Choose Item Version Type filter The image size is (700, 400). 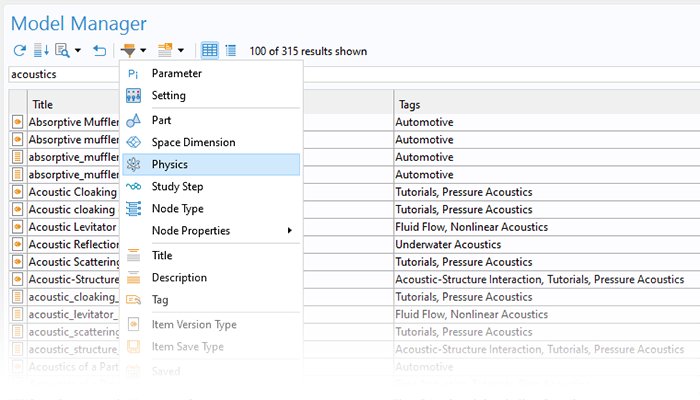pyautogui.click(x=211, y=325)
